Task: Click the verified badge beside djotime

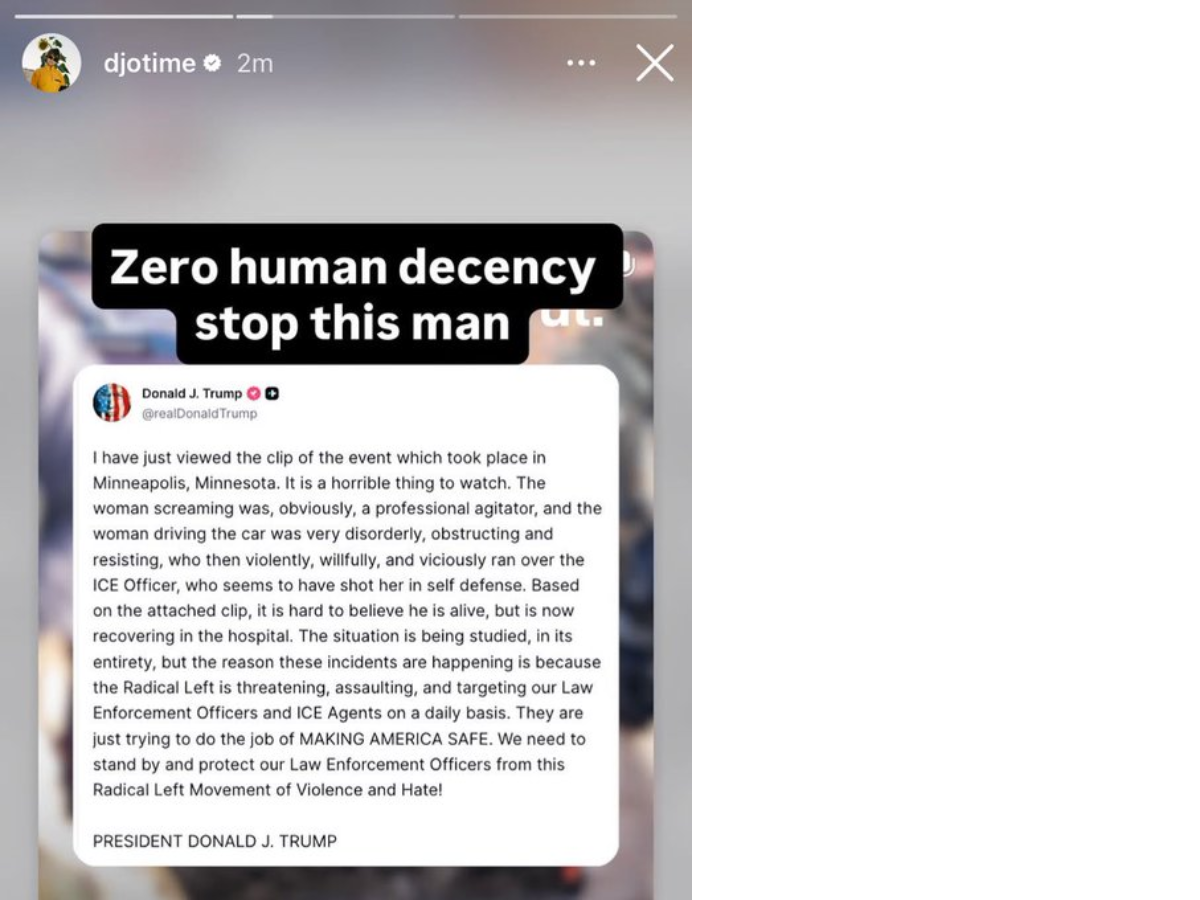Action: pos(212,63)
